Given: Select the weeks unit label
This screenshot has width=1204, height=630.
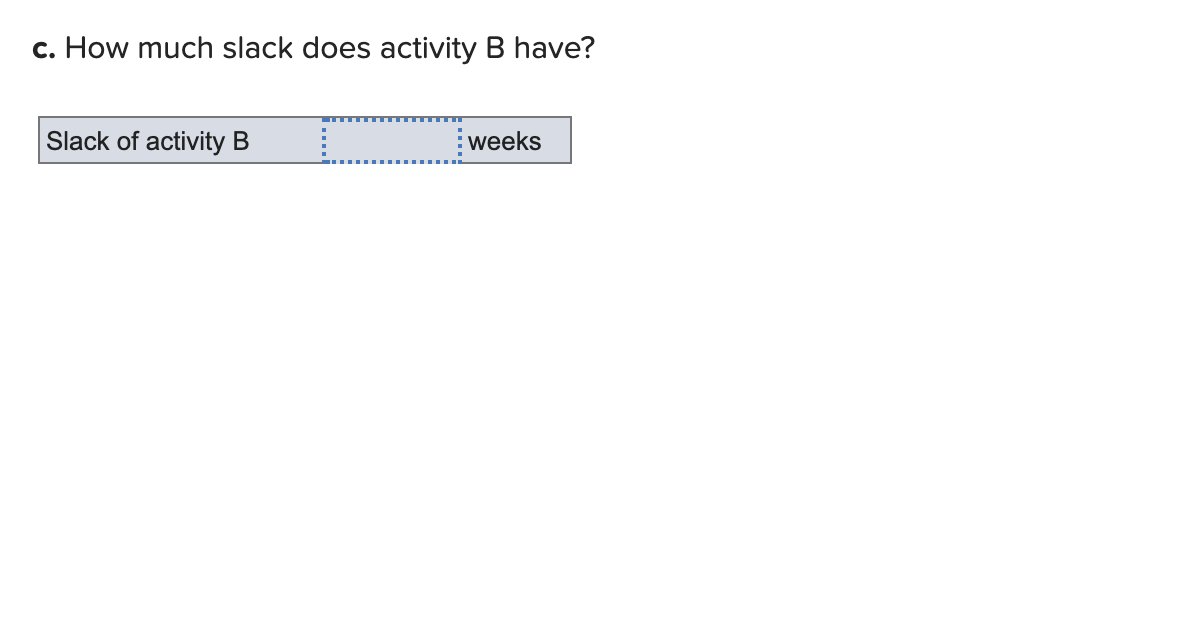Looking at the screenshot, I should point(504,142).
